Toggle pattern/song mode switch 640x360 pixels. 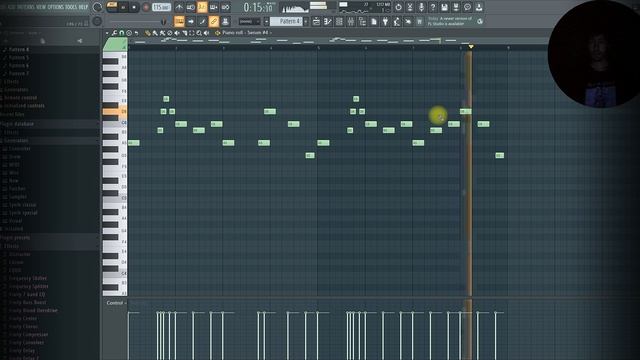112,7
